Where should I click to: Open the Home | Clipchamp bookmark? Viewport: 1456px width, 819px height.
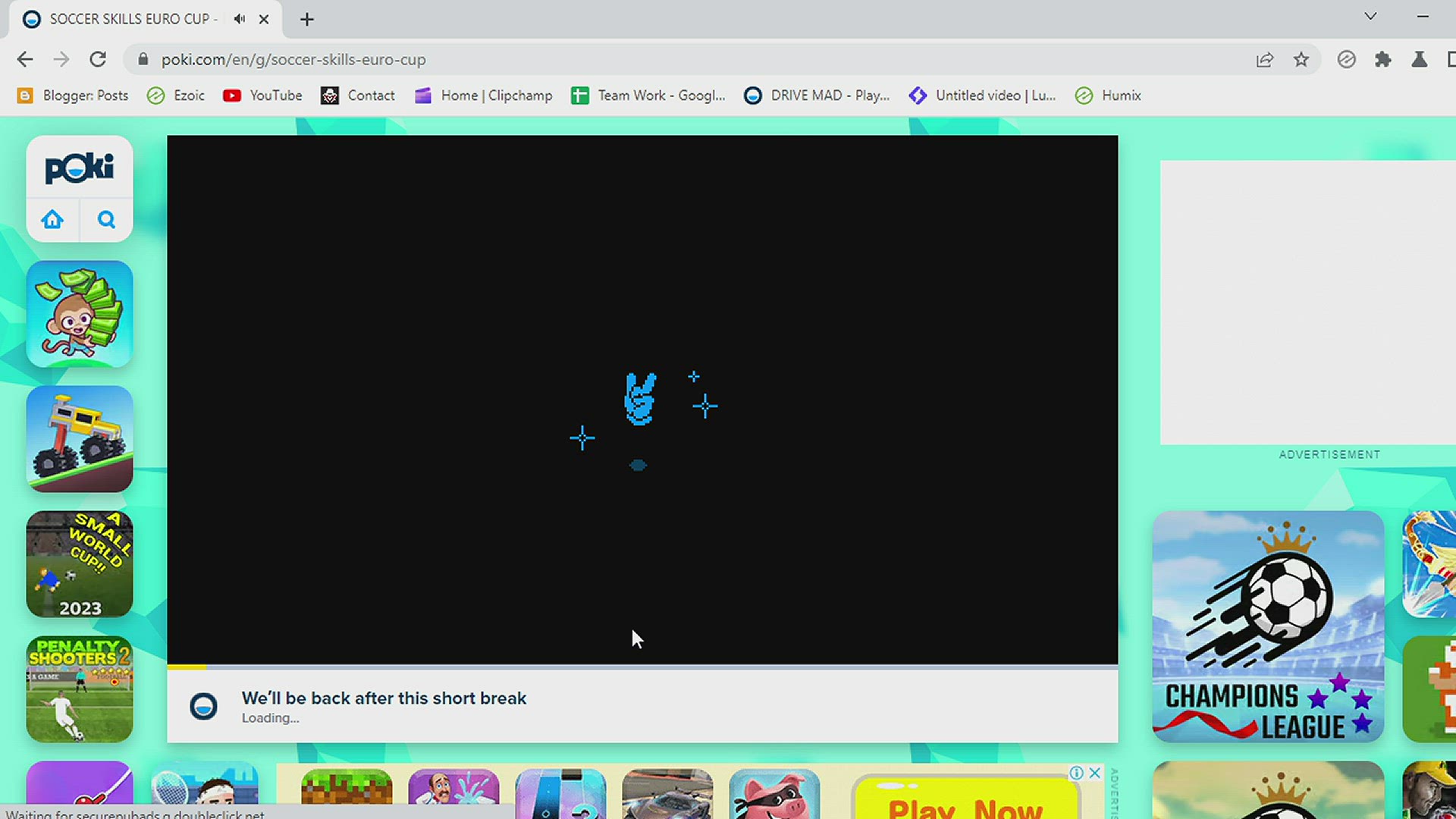coord(484,96)
